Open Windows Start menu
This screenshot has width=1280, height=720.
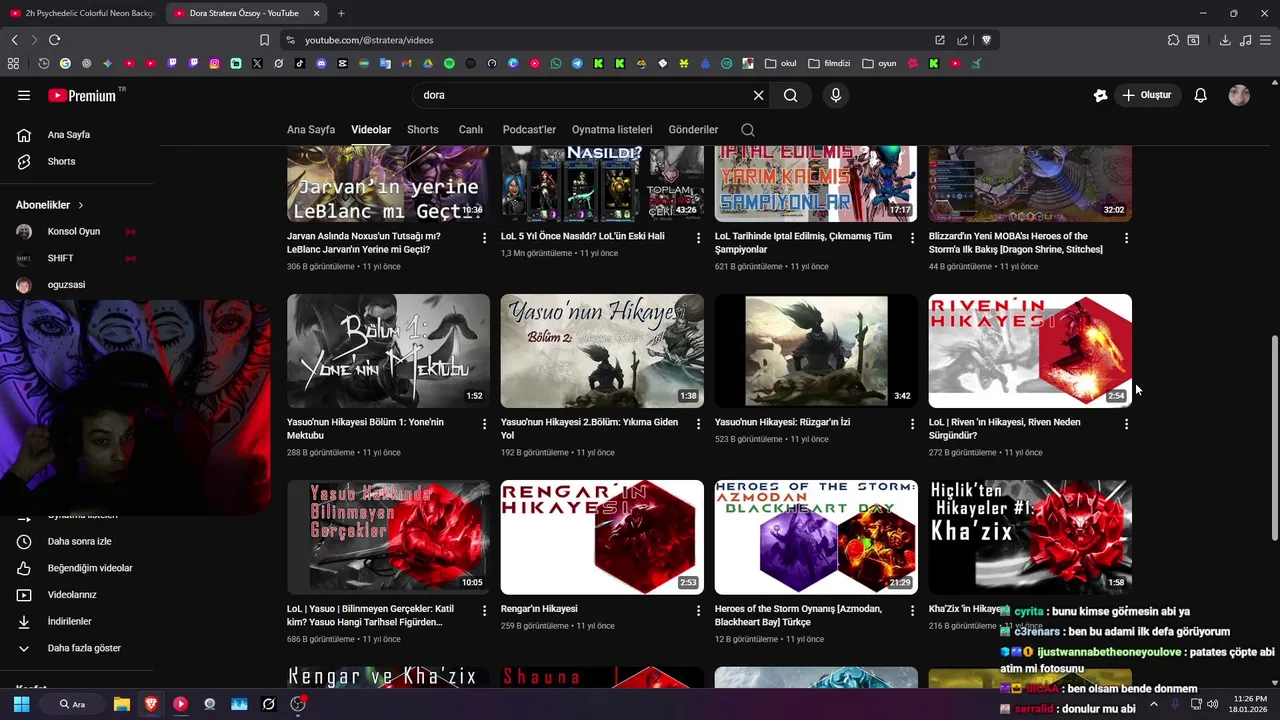pyautogui.click(x=21, y=704)
